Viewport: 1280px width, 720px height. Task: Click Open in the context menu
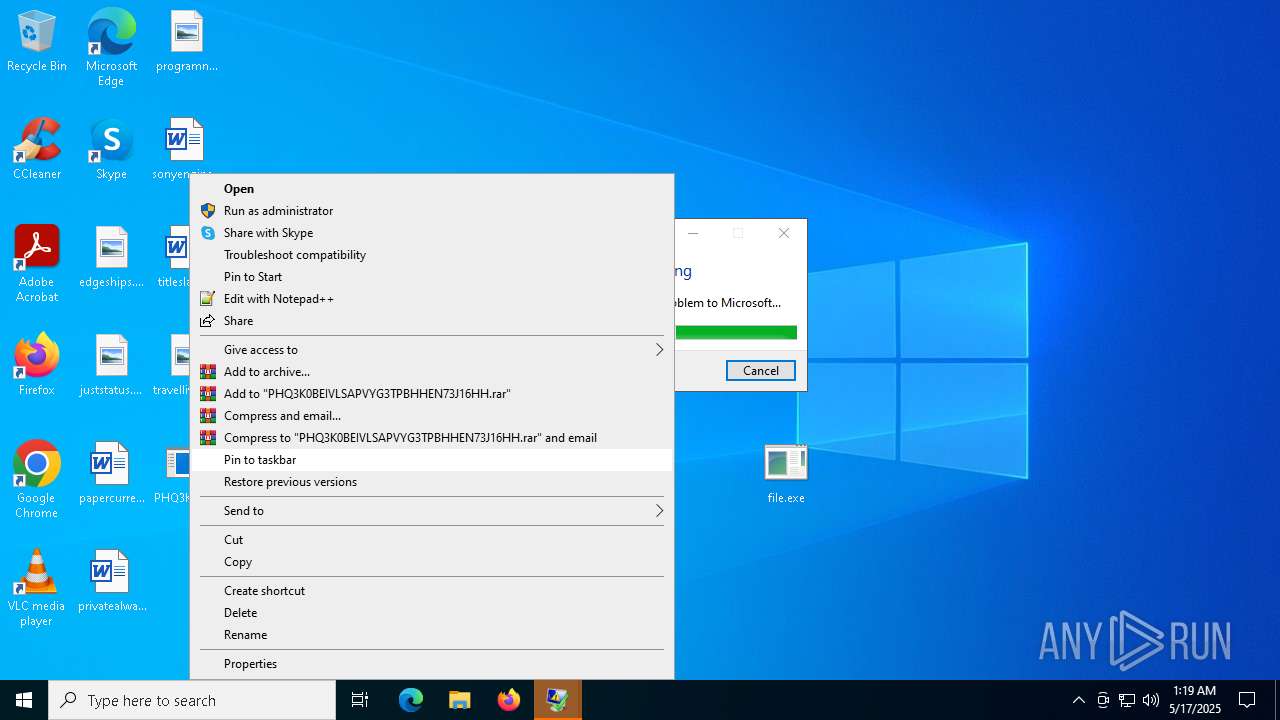click(431, 189)
